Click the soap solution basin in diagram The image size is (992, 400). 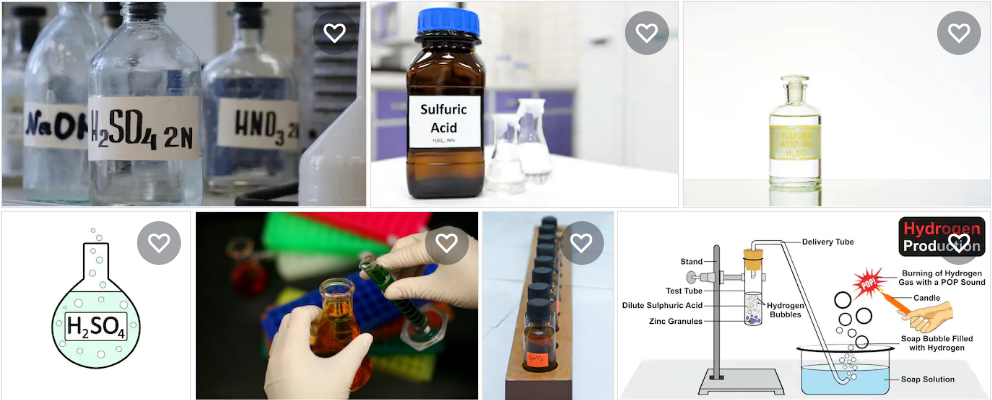(x=845, y=371)
